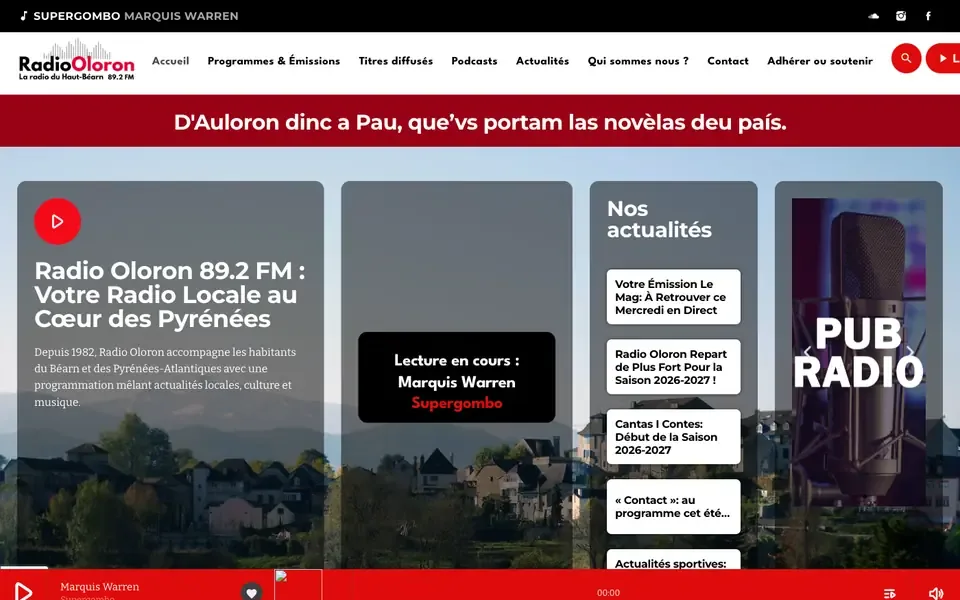Open the SoundCloud link in top bar
Image resolution: width=960 pixels, height=600 pixels.
[874, 16]
